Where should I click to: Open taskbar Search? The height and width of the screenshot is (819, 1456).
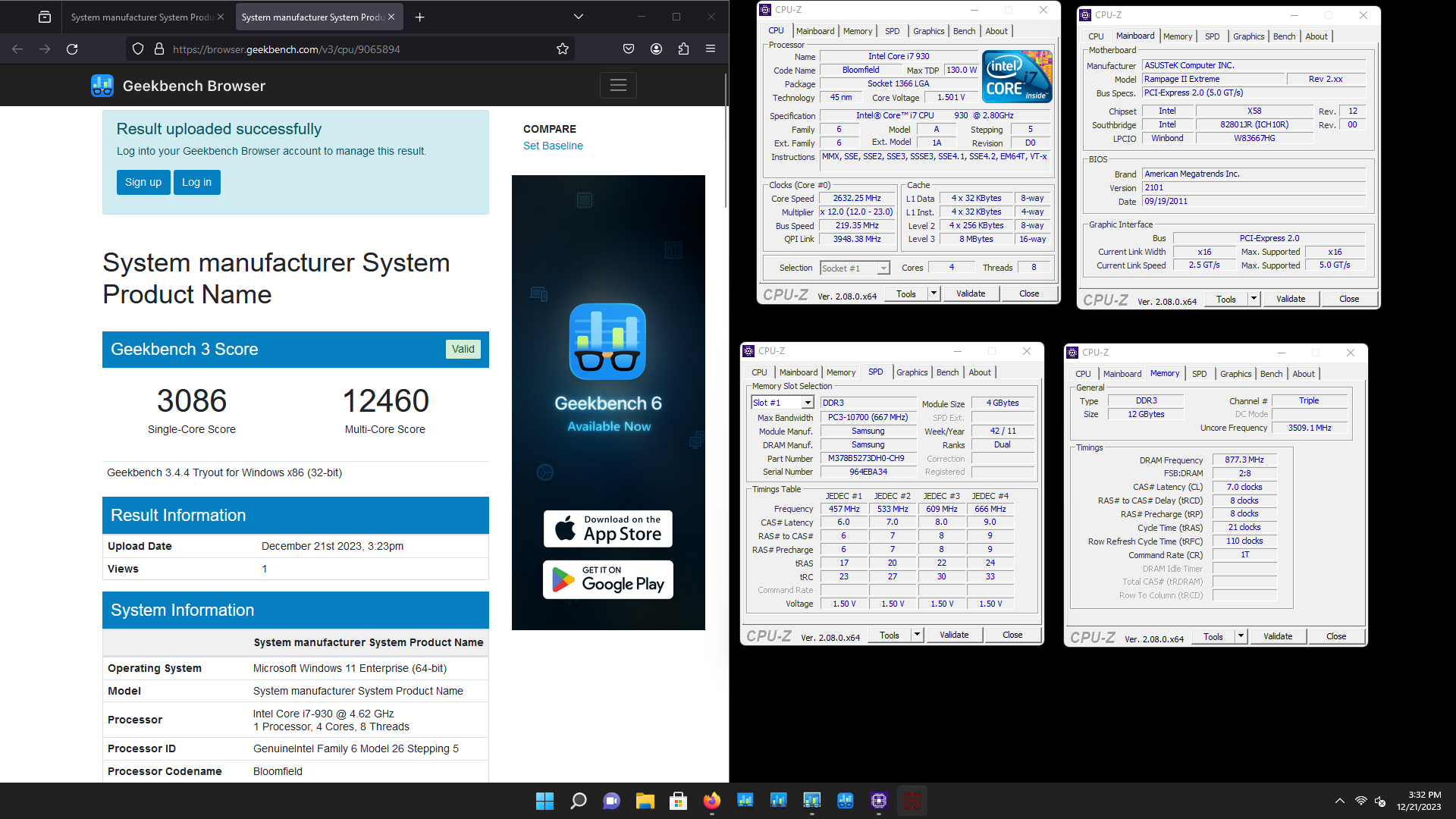tap(579, 801)
